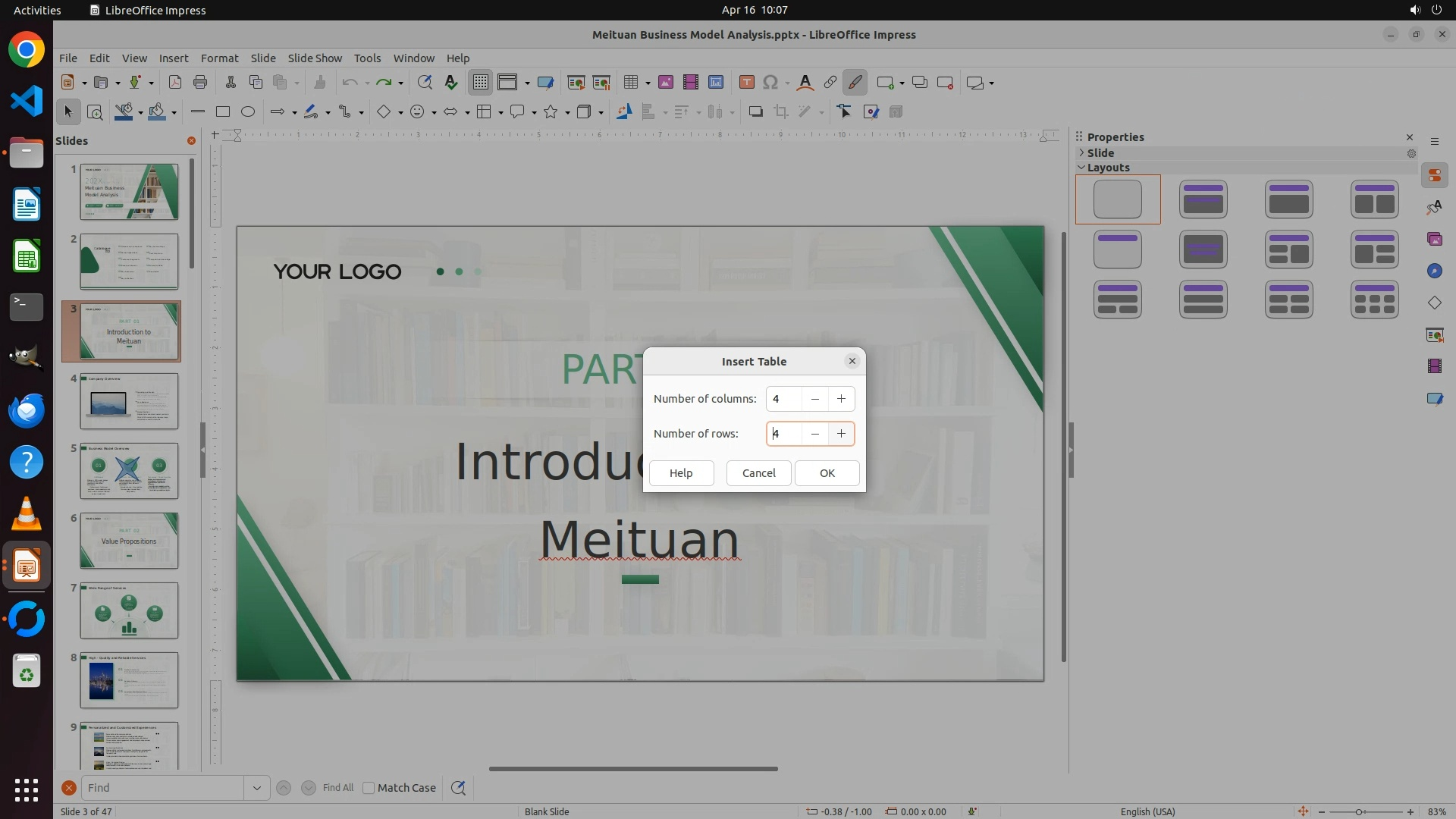
Task: Increase number of columns with plus
Action: [x=841, y=399]
